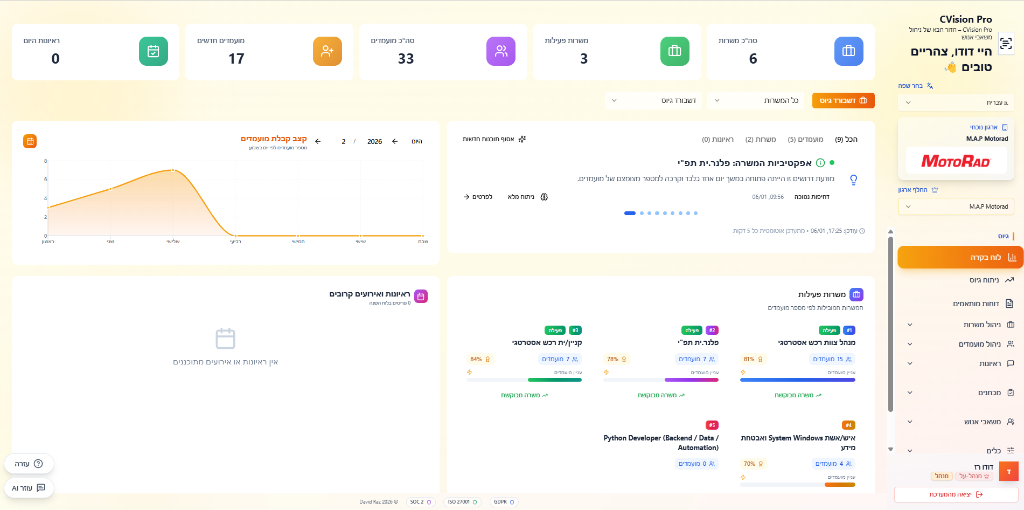Click the large empty calendar icon in upcoming interviews

225,338
